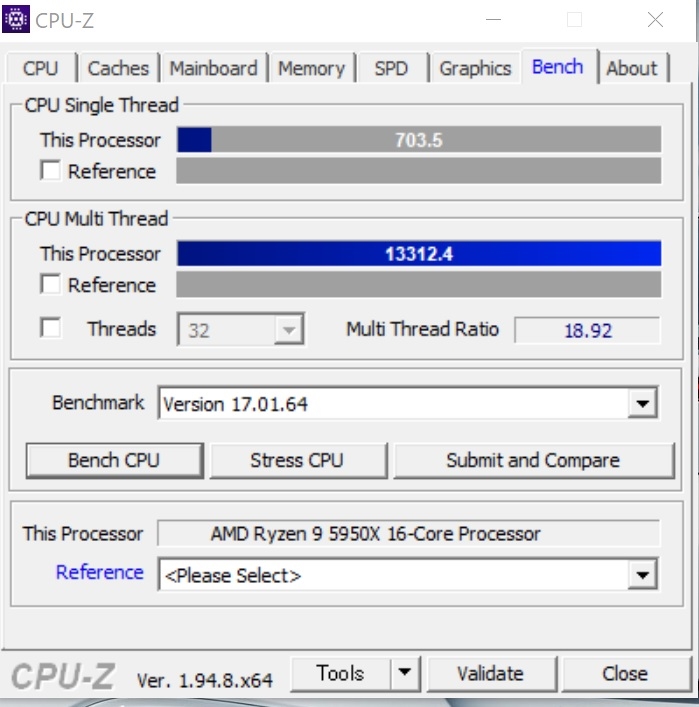Click the Multi Thread Ratio value 18.92

(x=587, y=331)
